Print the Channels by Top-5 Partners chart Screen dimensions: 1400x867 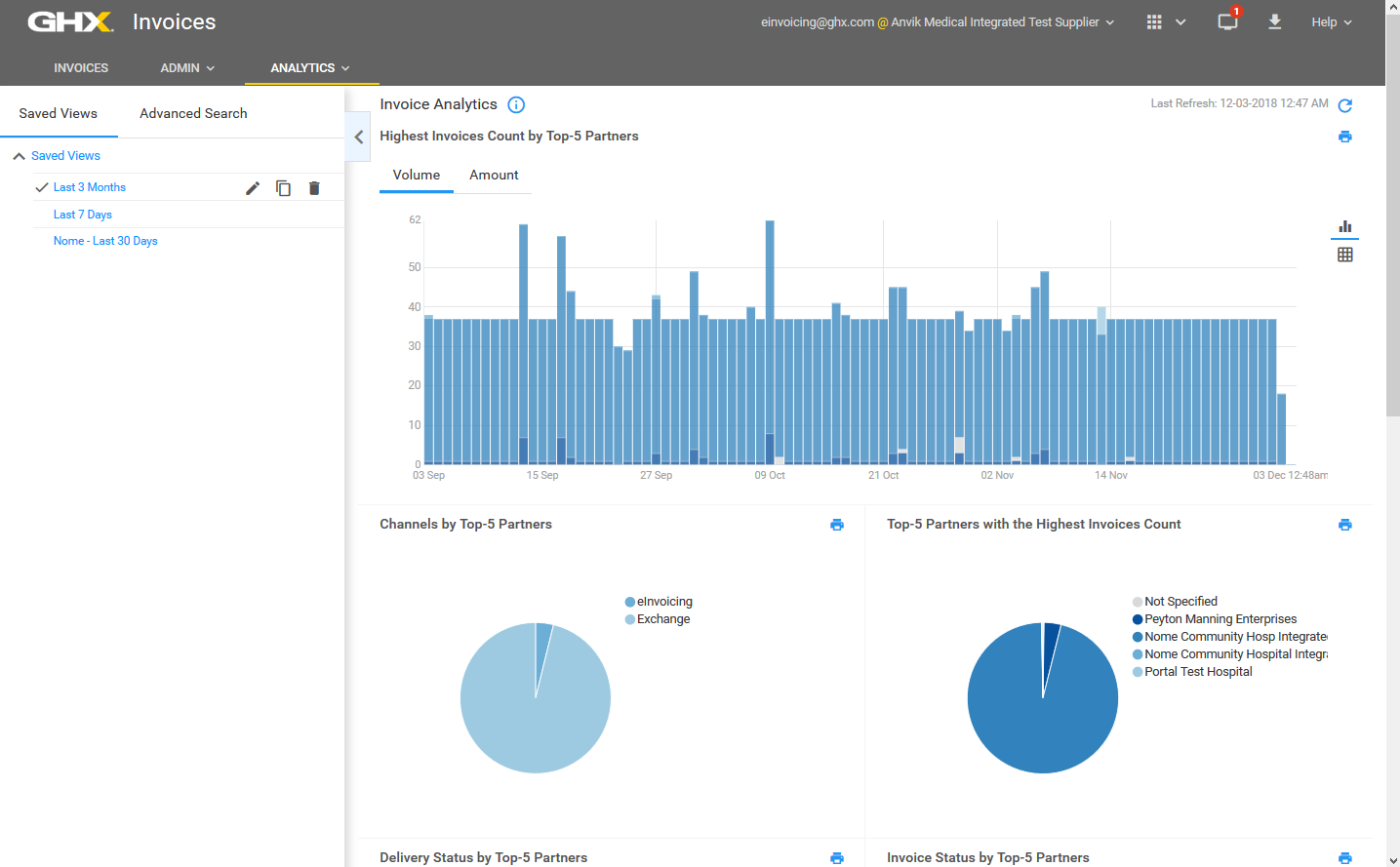click(x=836, y=525)
